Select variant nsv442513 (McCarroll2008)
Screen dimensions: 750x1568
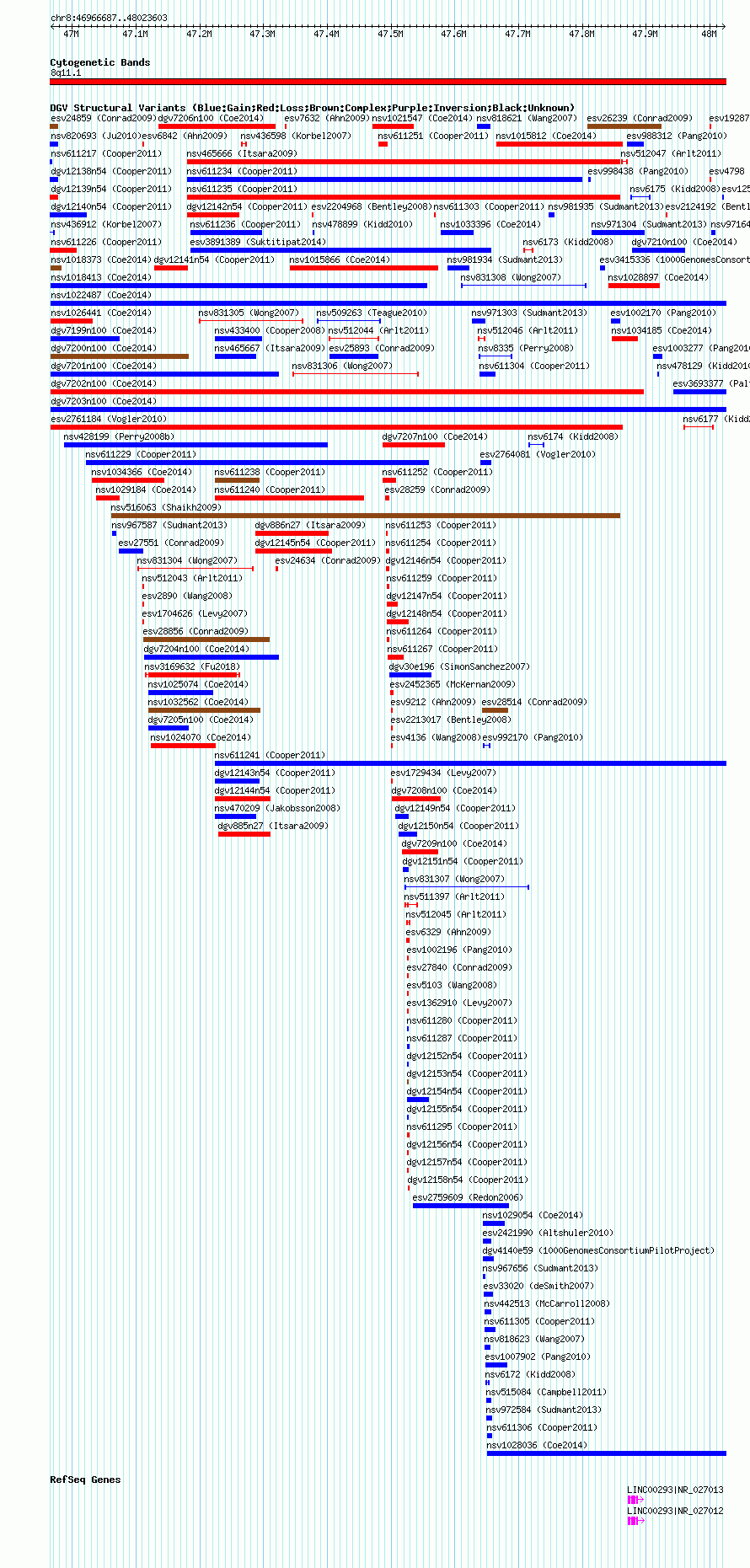point(547,1303)
